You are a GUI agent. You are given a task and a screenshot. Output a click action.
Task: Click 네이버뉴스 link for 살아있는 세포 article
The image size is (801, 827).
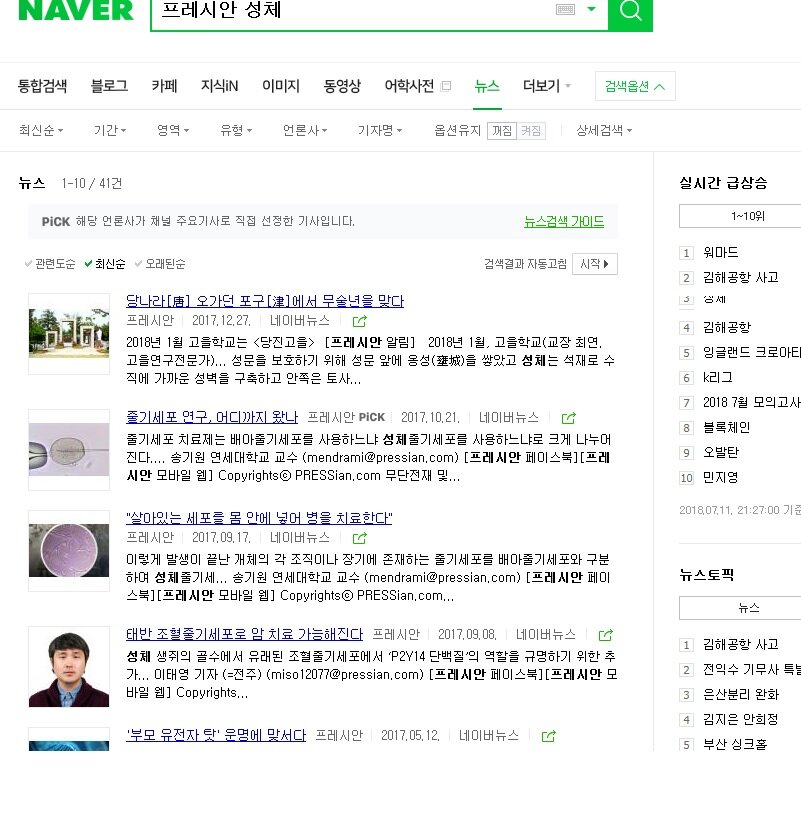pos(300,537)
